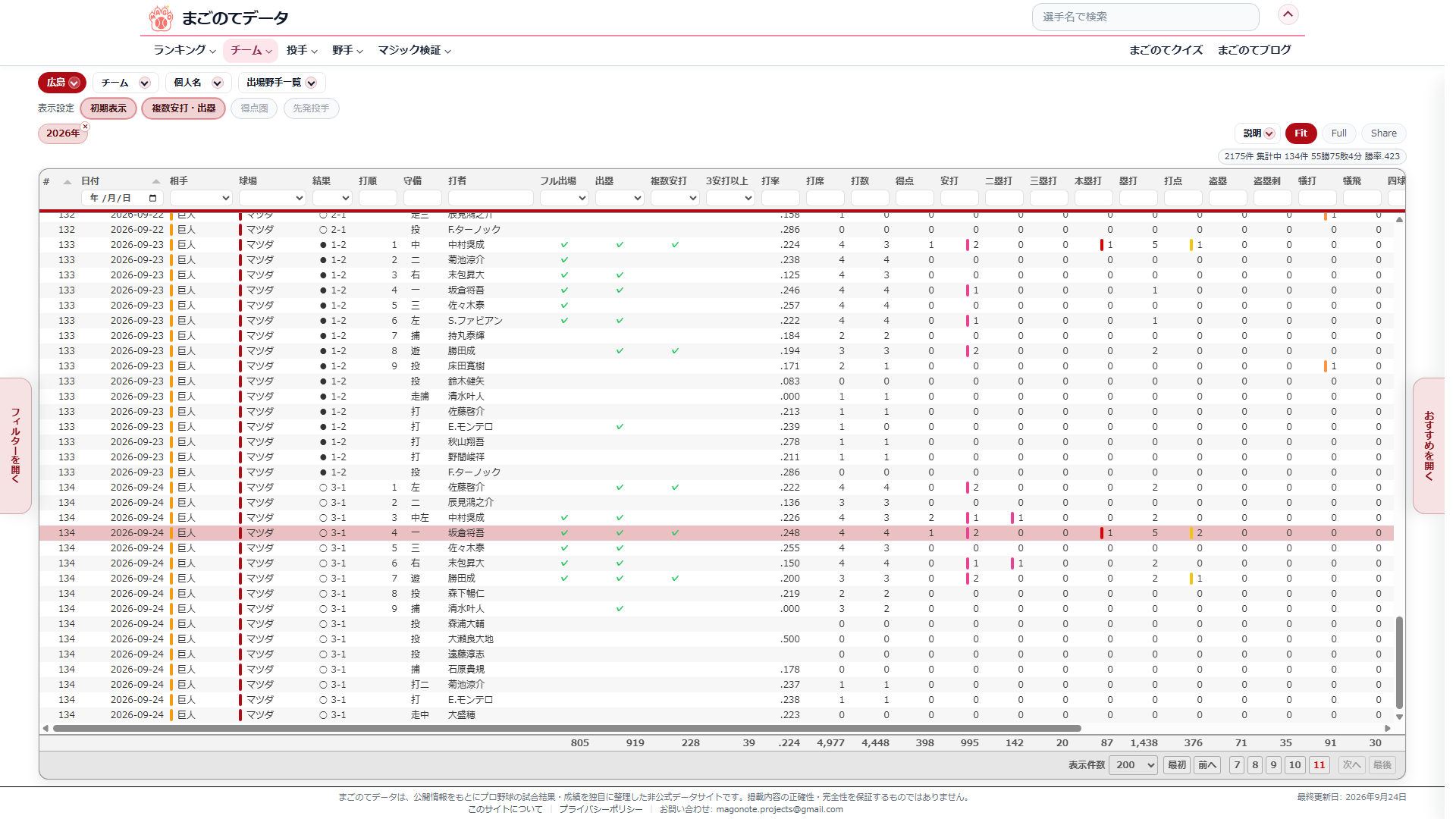Open the 個人名 dropdown
The width and height of the screenshot is (1456, 819).
point(198,83)
